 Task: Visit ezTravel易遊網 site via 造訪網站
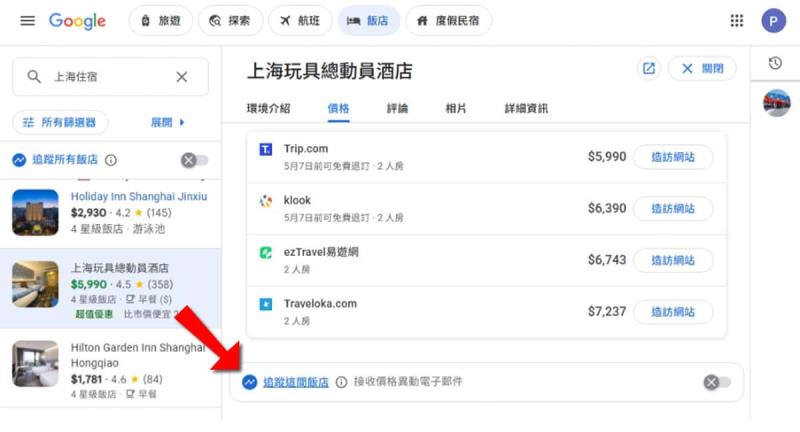coord(673,261)
